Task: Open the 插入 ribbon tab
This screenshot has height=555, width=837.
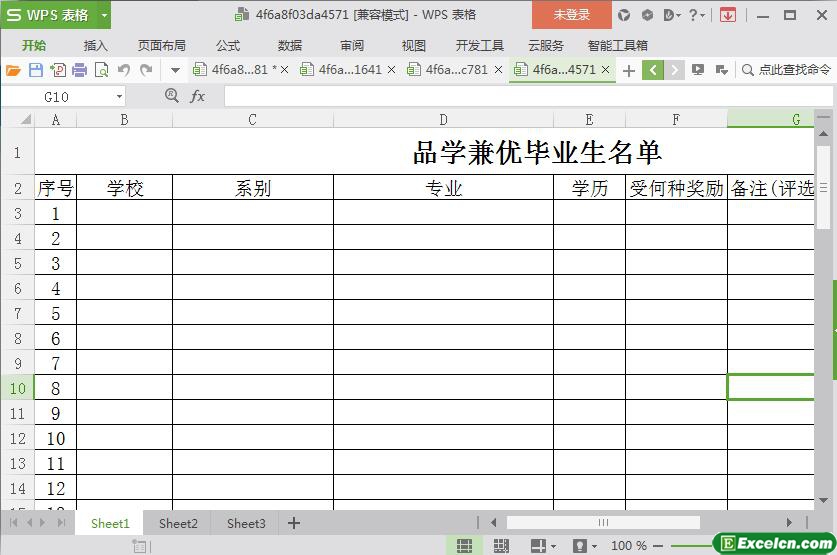Action: pyautogui.click(x=96, y=45)
